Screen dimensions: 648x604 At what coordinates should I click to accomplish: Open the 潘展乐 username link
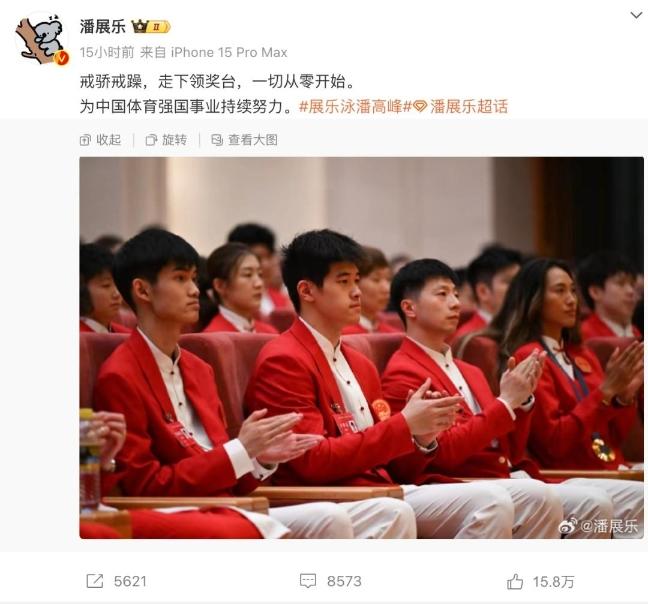click(x=102, y=27)
